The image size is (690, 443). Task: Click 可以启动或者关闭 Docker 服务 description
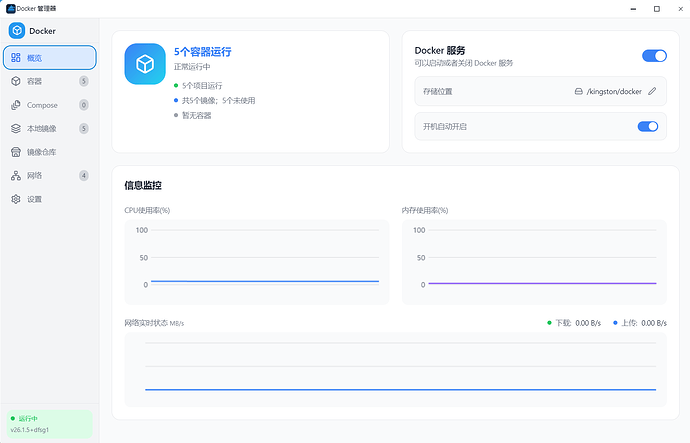(464, 63)
